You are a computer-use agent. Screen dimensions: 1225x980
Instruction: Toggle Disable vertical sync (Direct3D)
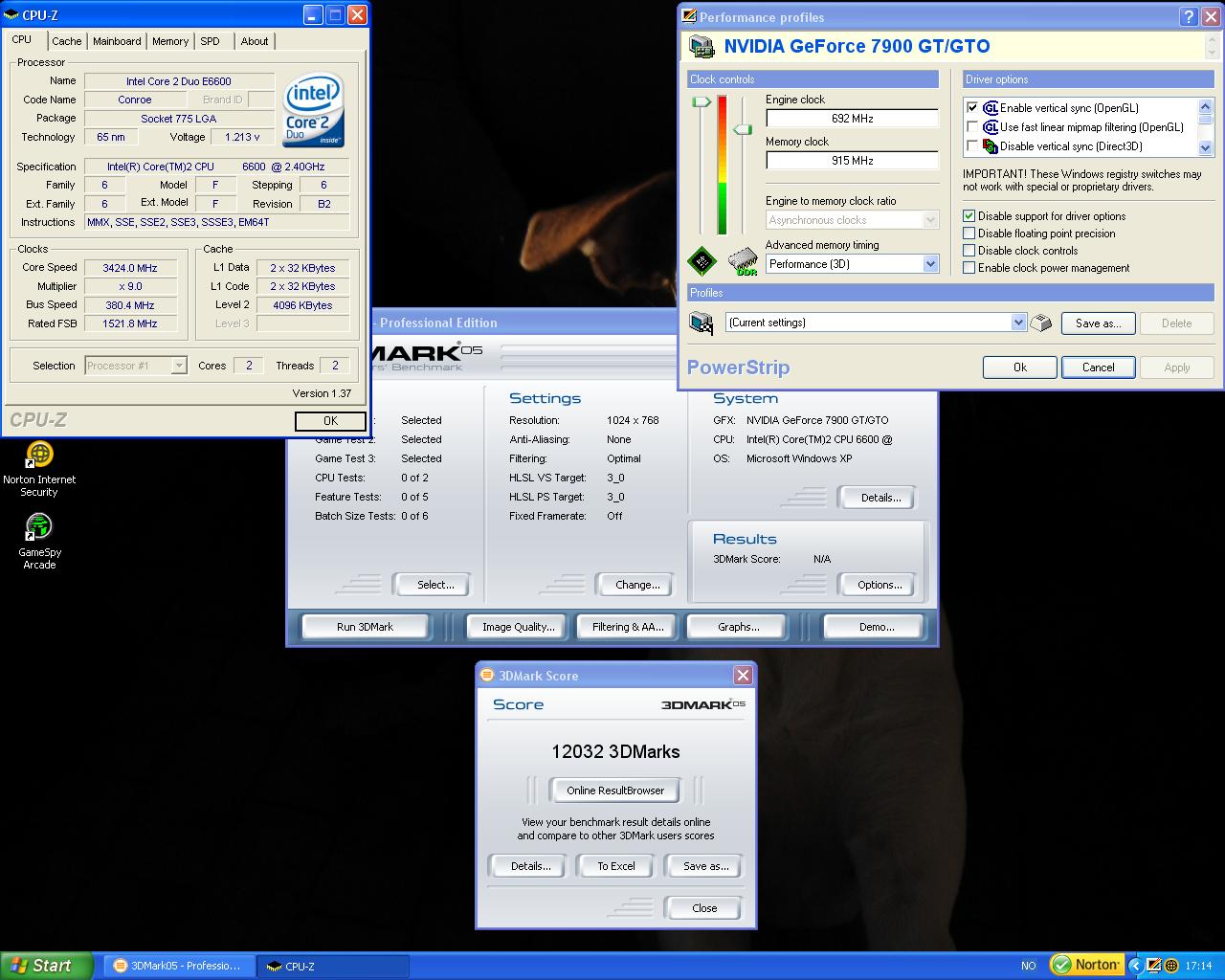tap(972, 146)
